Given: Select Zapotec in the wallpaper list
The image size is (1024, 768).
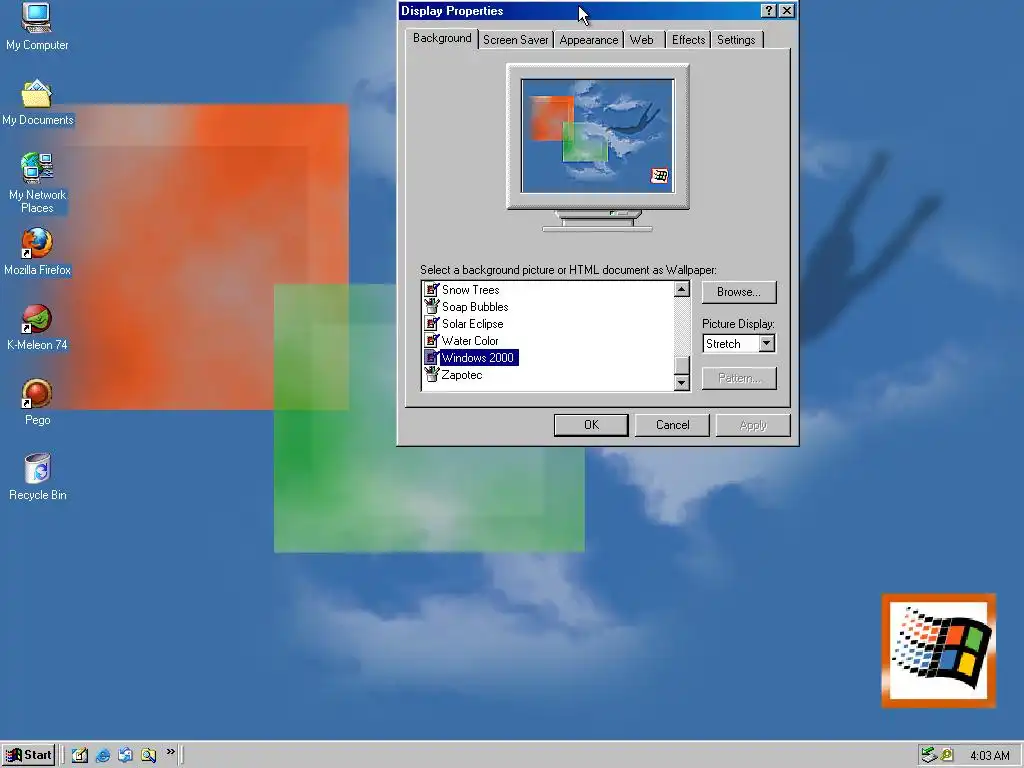Looking at the screenshot, I should 462,374.
